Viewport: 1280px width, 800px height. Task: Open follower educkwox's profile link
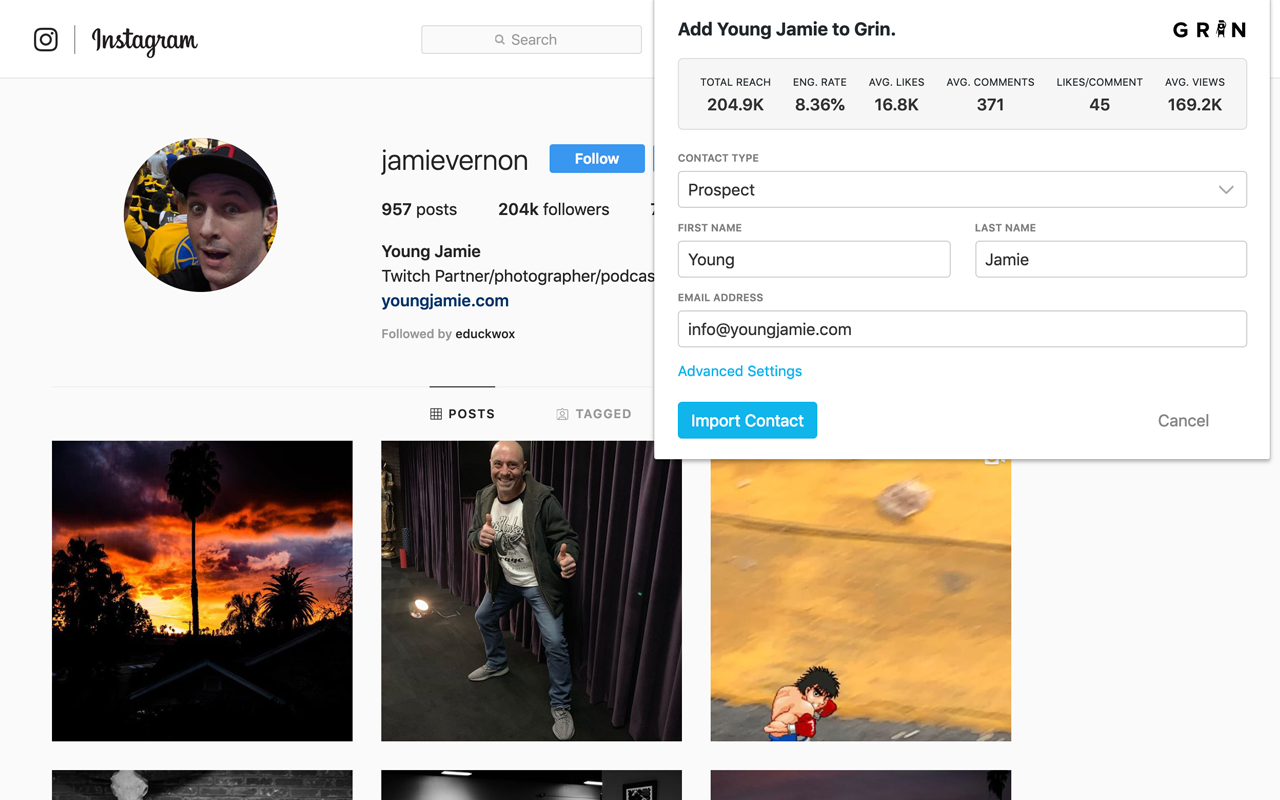coord(485,334)
